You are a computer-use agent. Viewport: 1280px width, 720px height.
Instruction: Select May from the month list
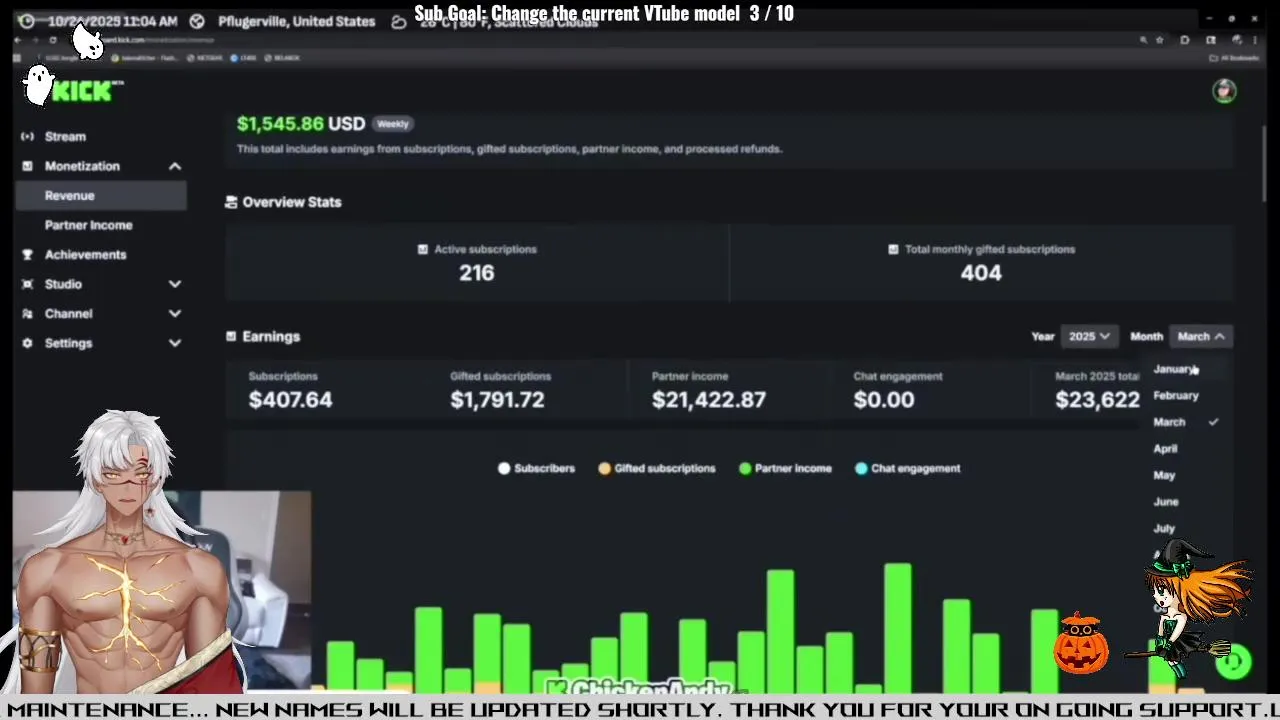(x=1187, y=476)
